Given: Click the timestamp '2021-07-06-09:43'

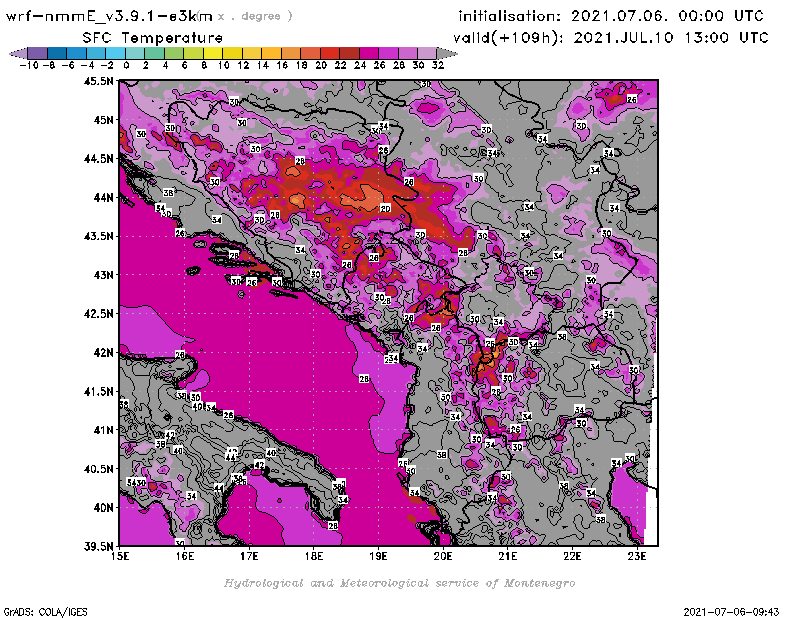Looking at the screenshot, I should 731,612.
